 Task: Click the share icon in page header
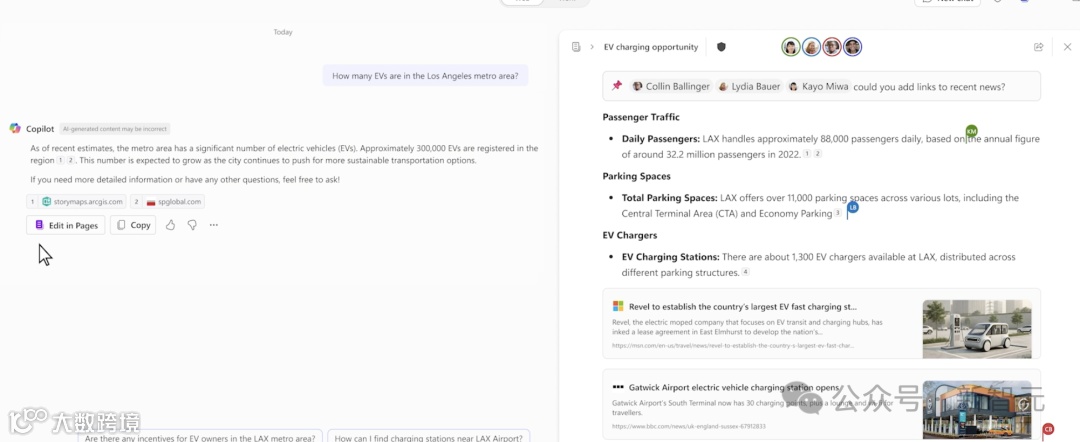(1039, 47)
